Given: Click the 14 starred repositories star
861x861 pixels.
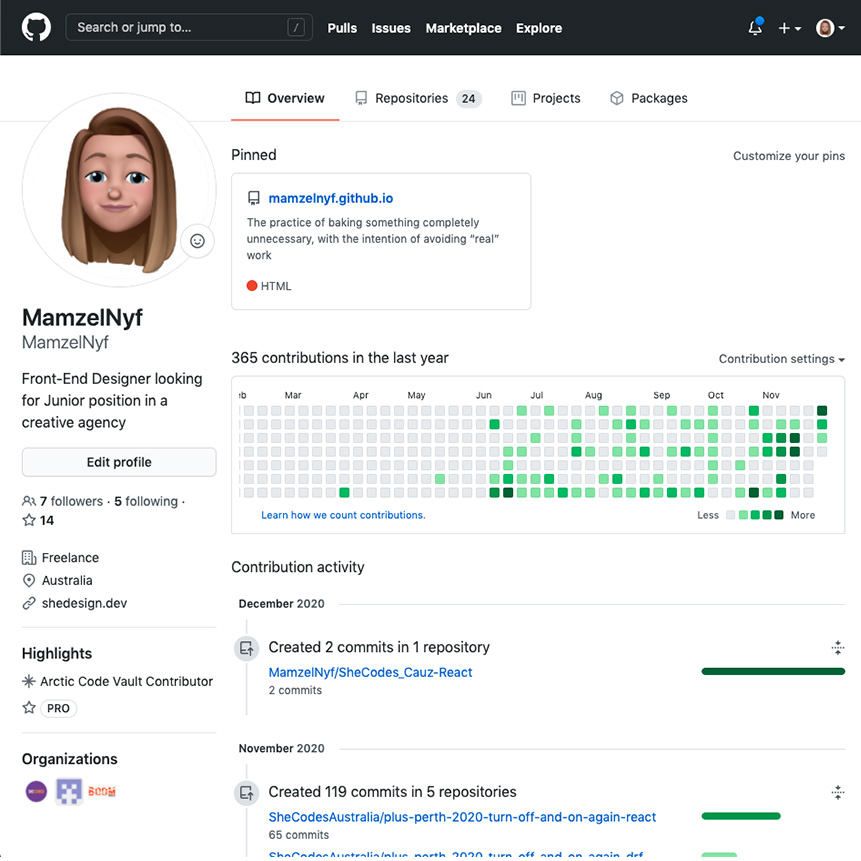Looking at the screenshot, I should click(30, 520).
